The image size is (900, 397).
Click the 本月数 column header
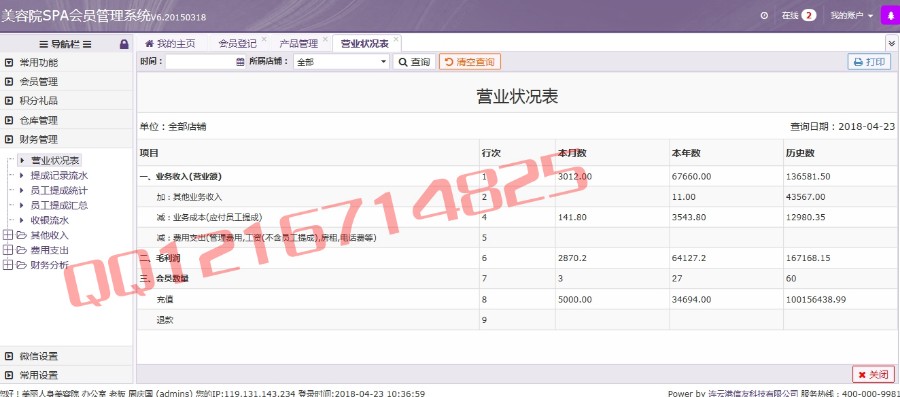coord(572,153)
